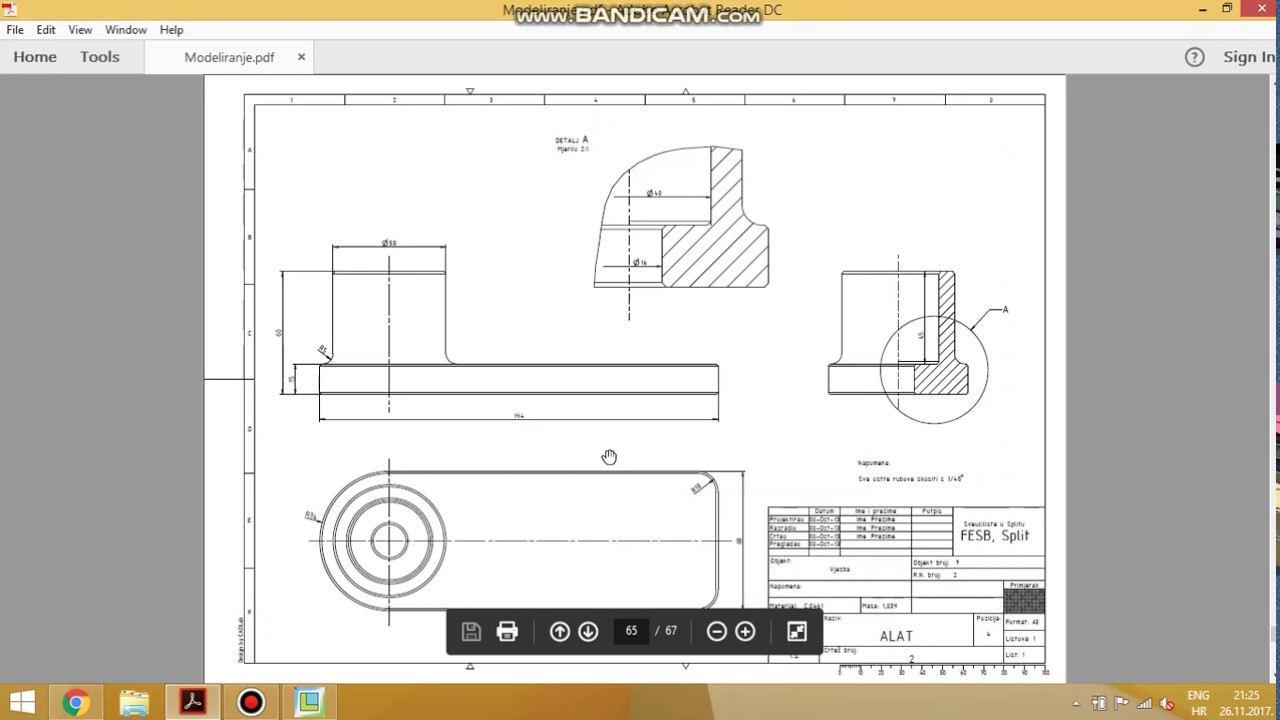1280x720 pixels.
Task: Click the fit page view icon
Action: (797, 631)
